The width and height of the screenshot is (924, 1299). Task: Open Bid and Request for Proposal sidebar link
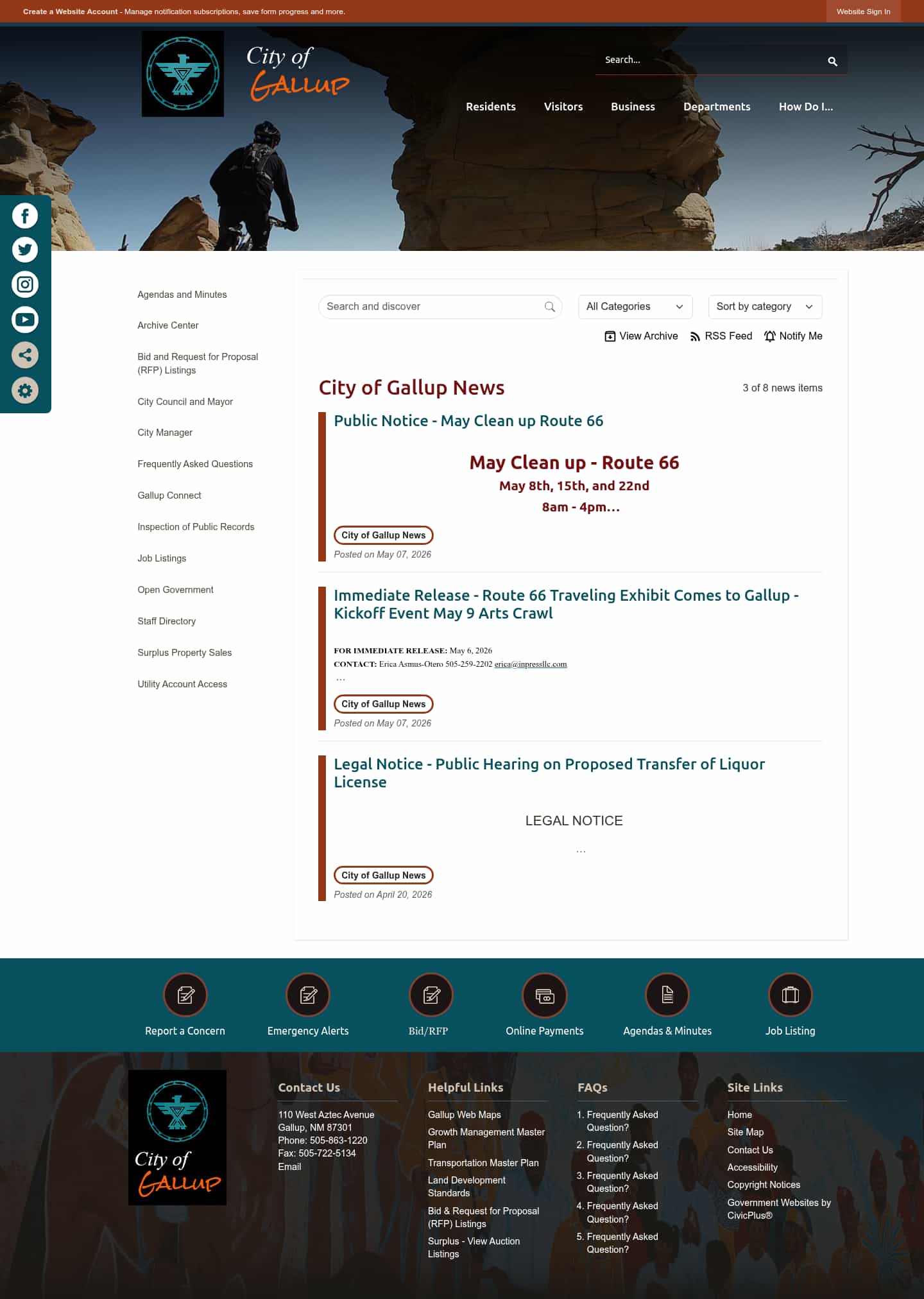(198, 363)
